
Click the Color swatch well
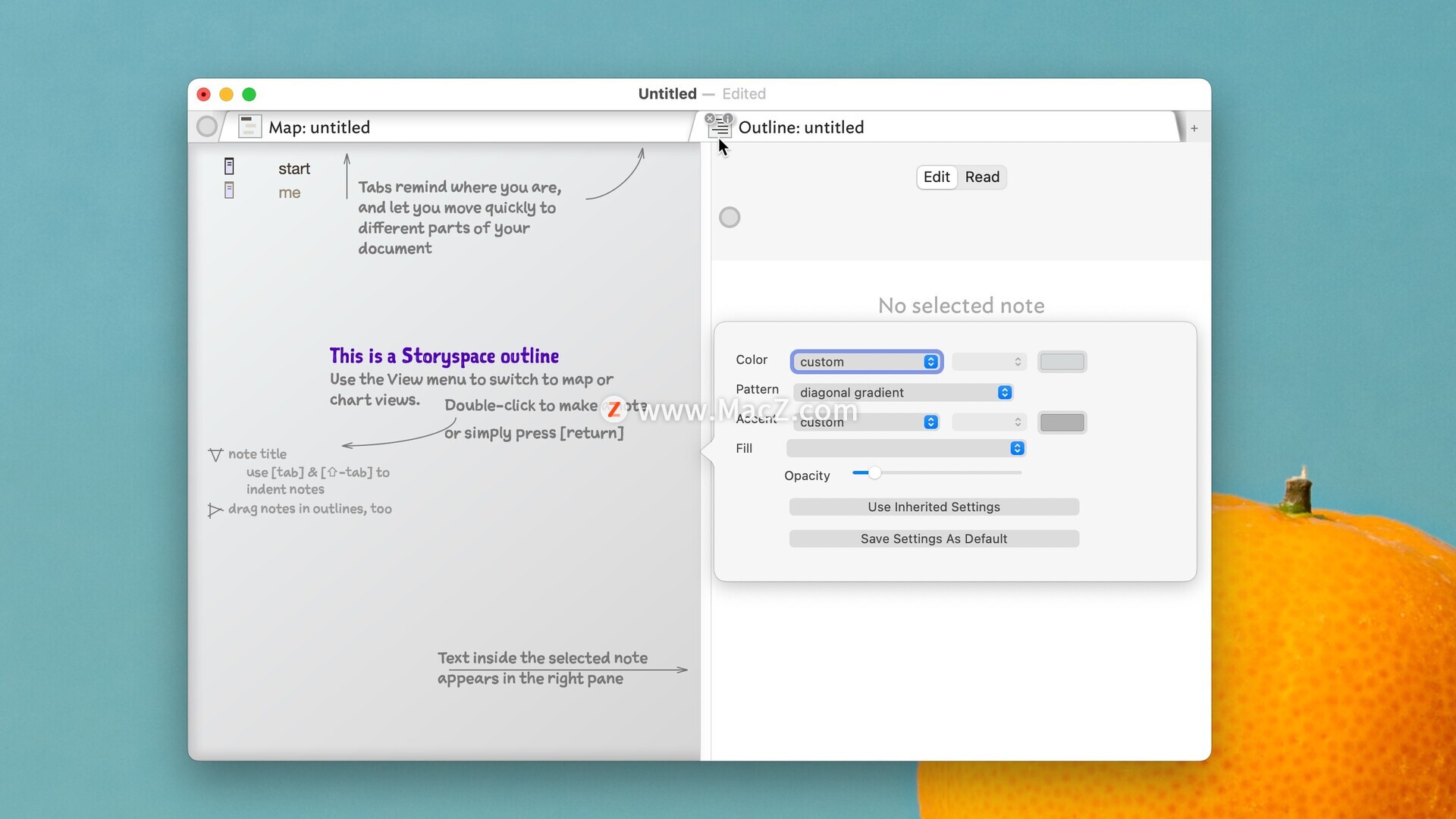(x=1062, y=362)
